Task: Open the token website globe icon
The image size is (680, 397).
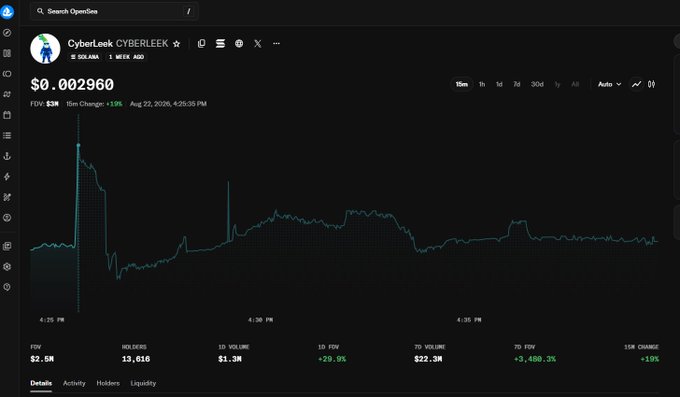Action: coord(239,43)
